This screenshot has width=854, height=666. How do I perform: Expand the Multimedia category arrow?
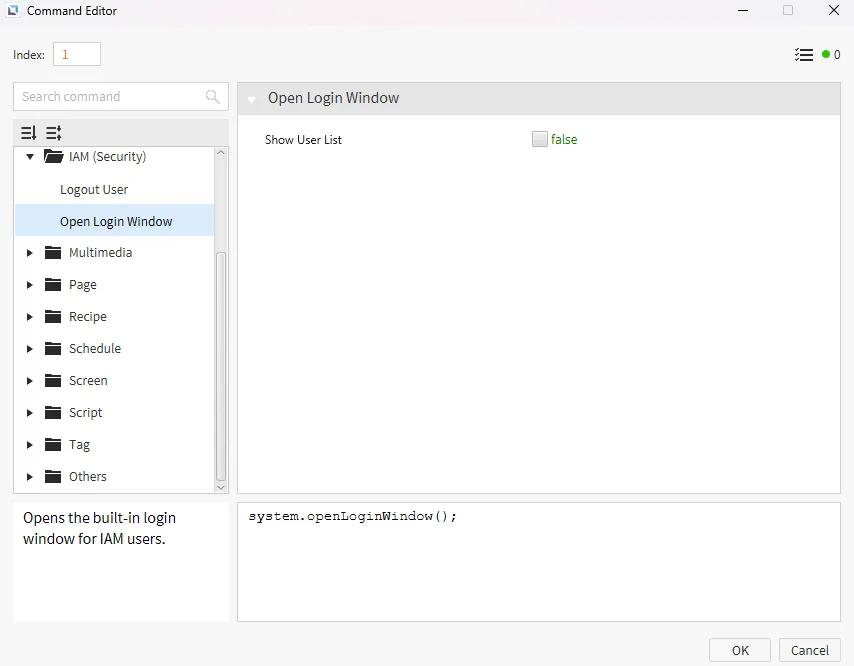click(30, 253)
